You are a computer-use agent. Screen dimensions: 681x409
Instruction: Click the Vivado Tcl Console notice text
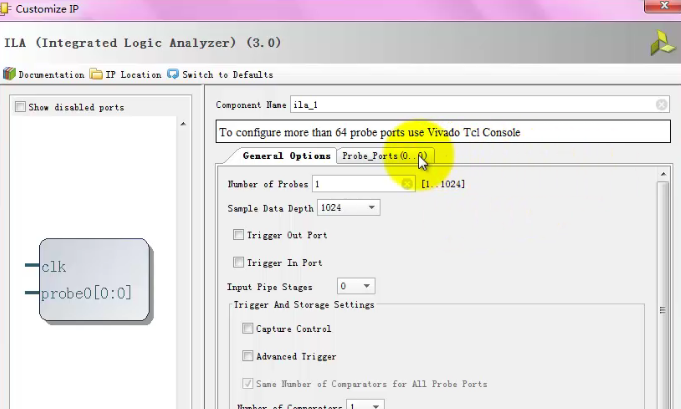[370, 132]
